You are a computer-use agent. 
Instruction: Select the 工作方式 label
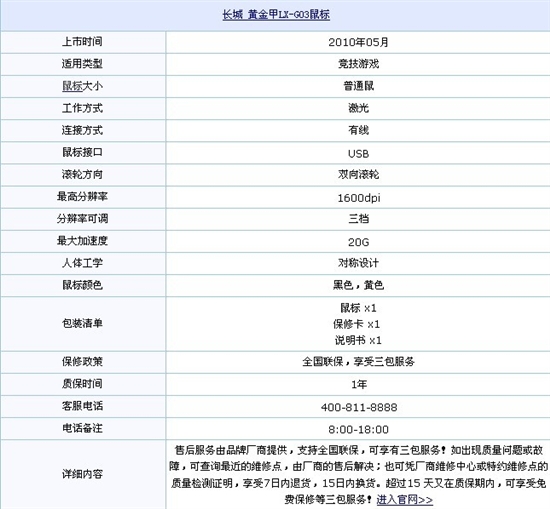(82, 108)
